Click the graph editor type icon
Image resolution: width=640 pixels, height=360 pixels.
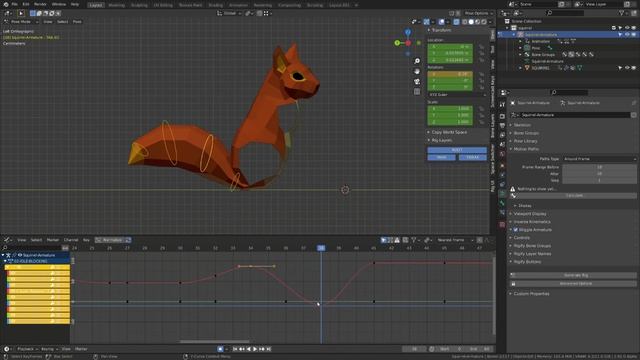[8, 240]
